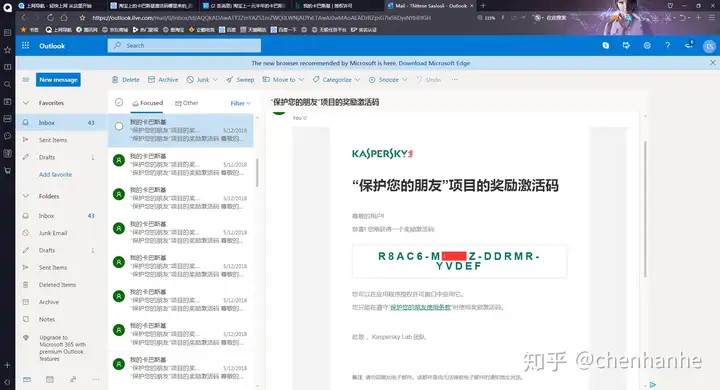Open the help question mark icon

[668, 45]
